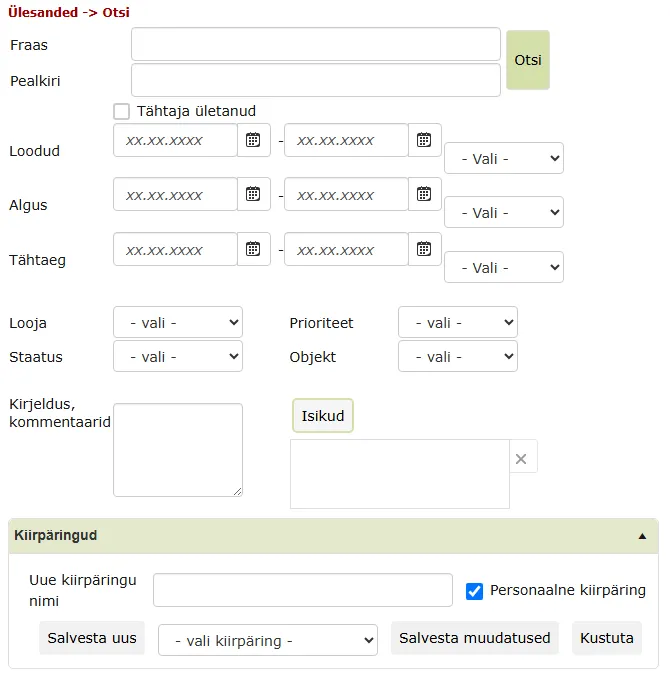
Task: Clear the Isikud list with X icon
Action: point(522,458)
